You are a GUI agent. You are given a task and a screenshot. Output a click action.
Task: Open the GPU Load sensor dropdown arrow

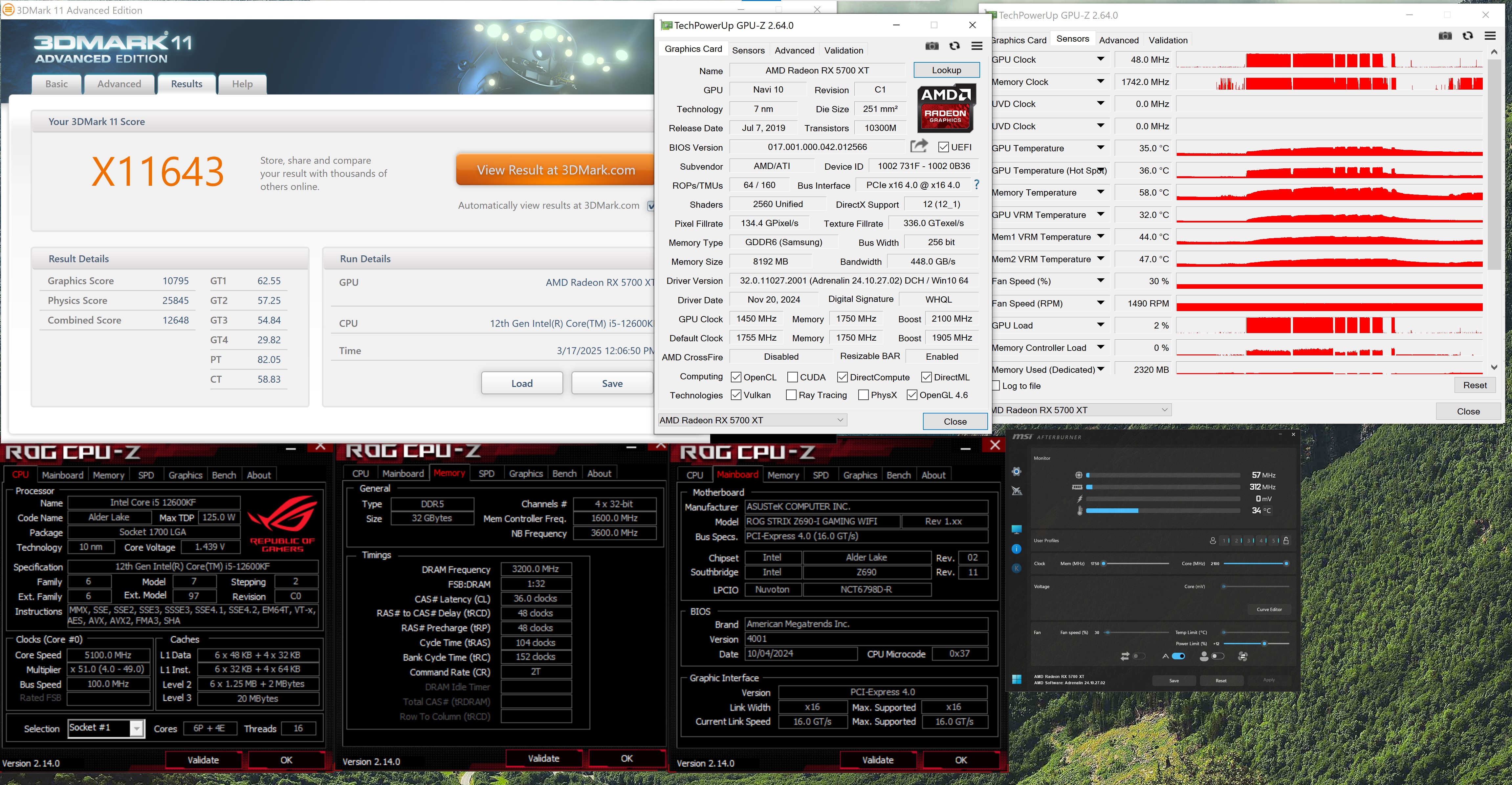click(x=1101, y=325)
